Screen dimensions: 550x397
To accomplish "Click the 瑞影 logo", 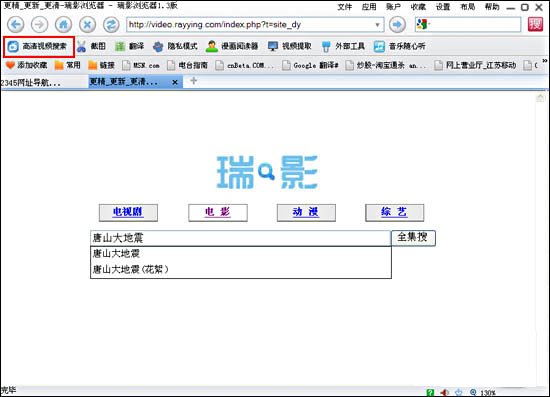I will (x=267, y=172).
